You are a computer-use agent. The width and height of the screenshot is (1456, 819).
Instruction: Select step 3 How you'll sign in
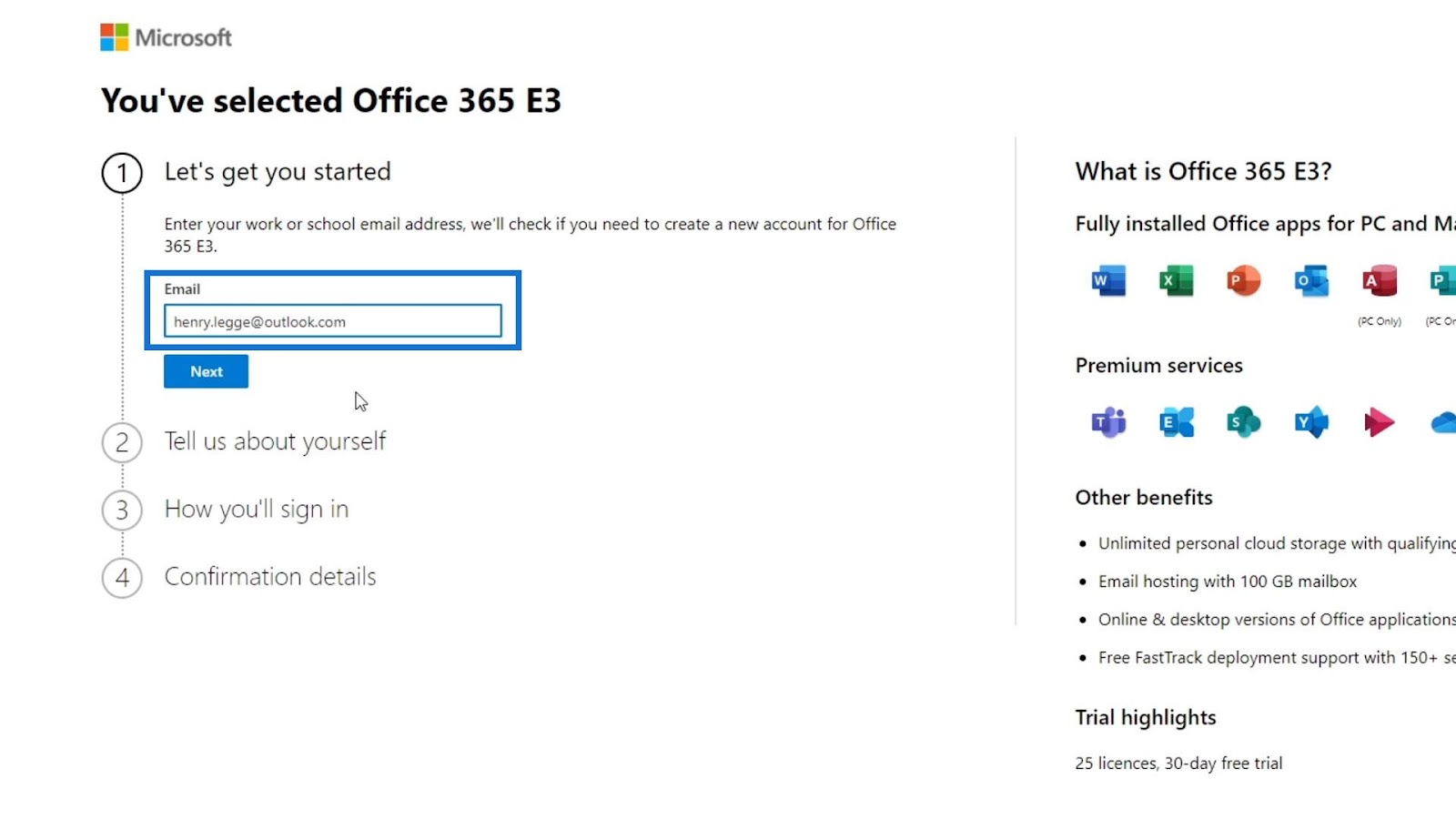(257, 510)
